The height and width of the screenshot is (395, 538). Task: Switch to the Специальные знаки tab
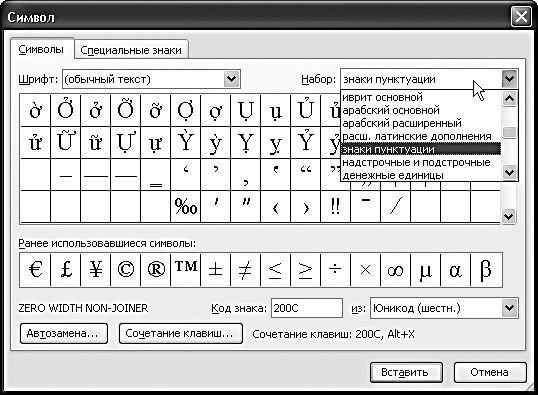tap(131, 50)
